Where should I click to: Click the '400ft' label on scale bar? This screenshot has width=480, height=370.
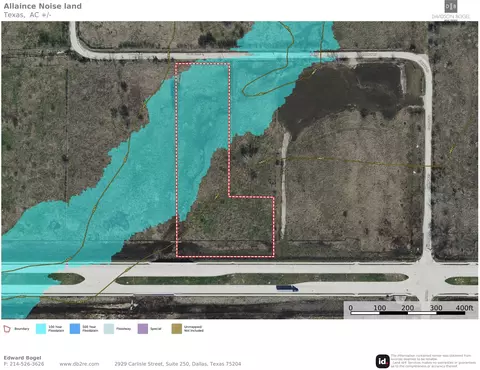point(464,307)
